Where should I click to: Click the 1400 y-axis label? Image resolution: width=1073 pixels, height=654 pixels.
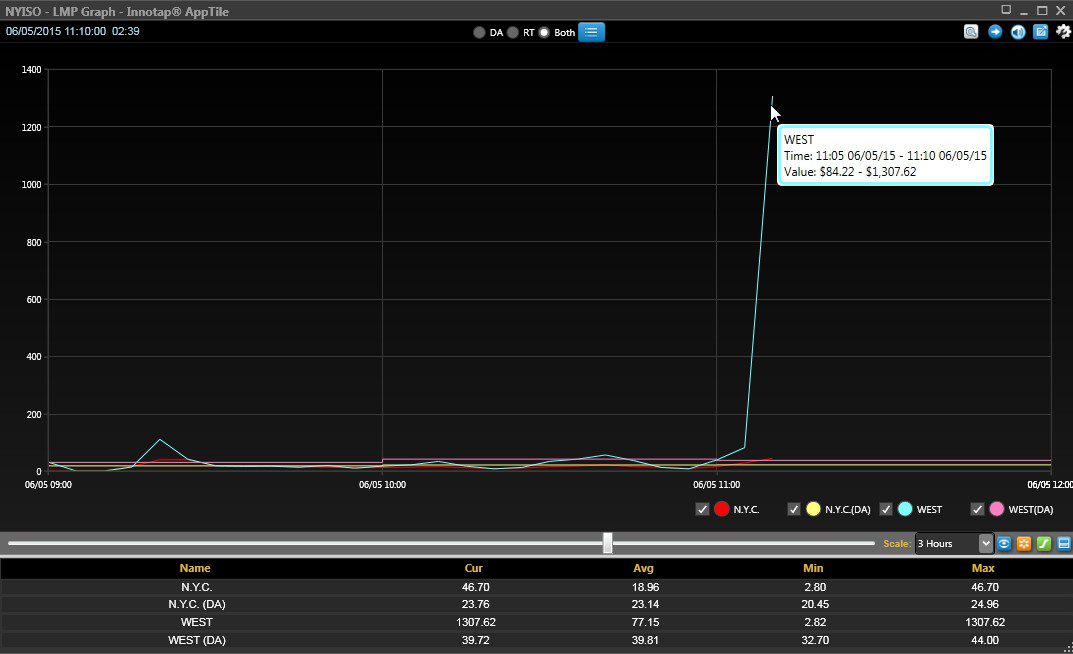tap(31, 69)
